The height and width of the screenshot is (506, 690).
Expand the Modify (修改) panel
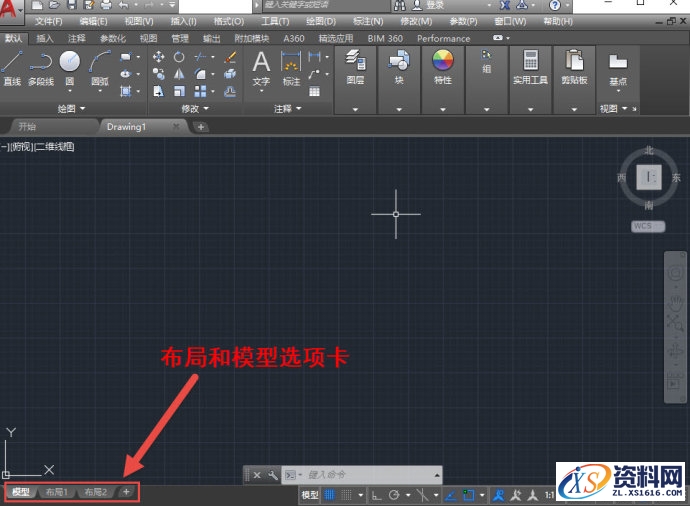tap(195, 108)
